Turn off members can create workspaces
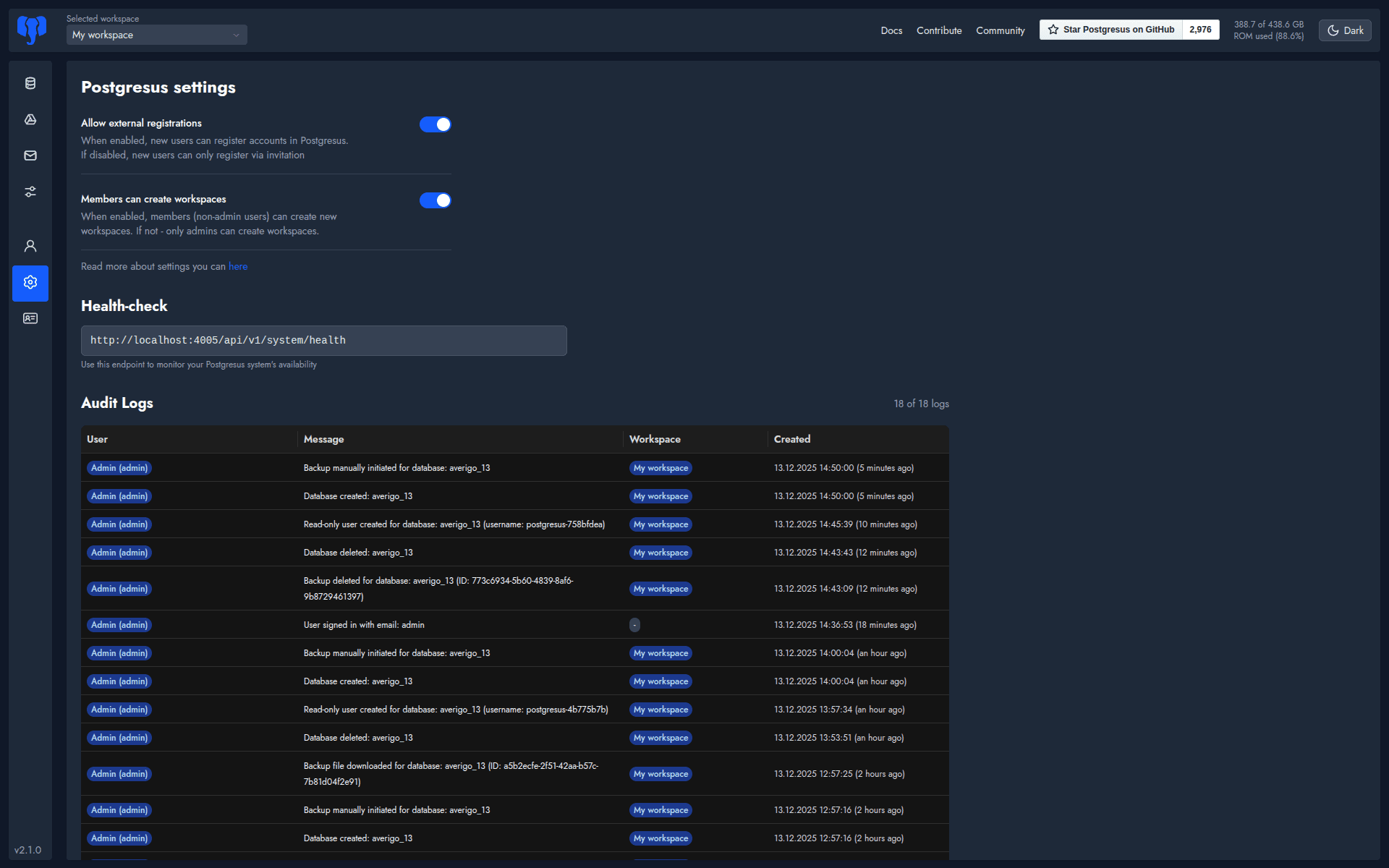 435,200
